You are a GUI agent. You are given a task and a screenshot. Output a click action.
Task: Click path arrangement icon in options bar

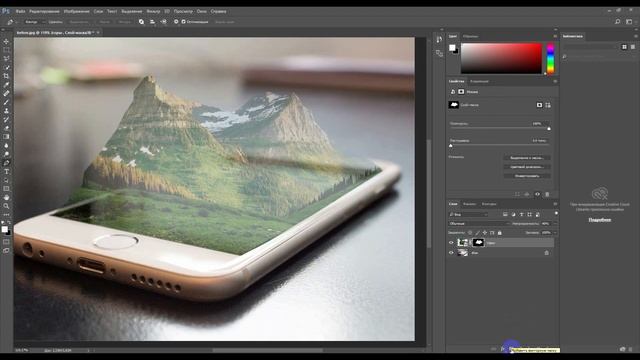point(163,22)
